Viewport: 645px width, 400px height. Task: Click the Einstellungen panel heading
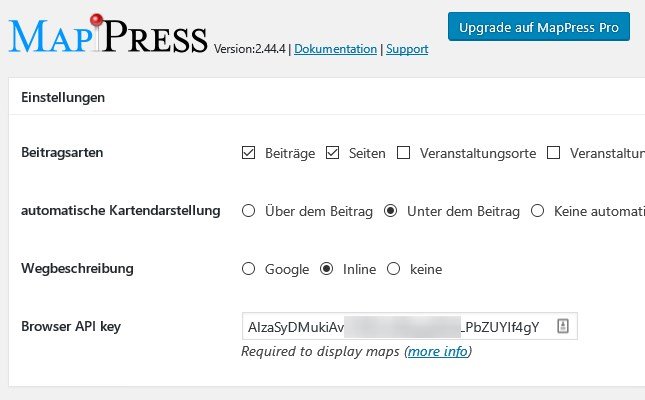click(63, 98)
